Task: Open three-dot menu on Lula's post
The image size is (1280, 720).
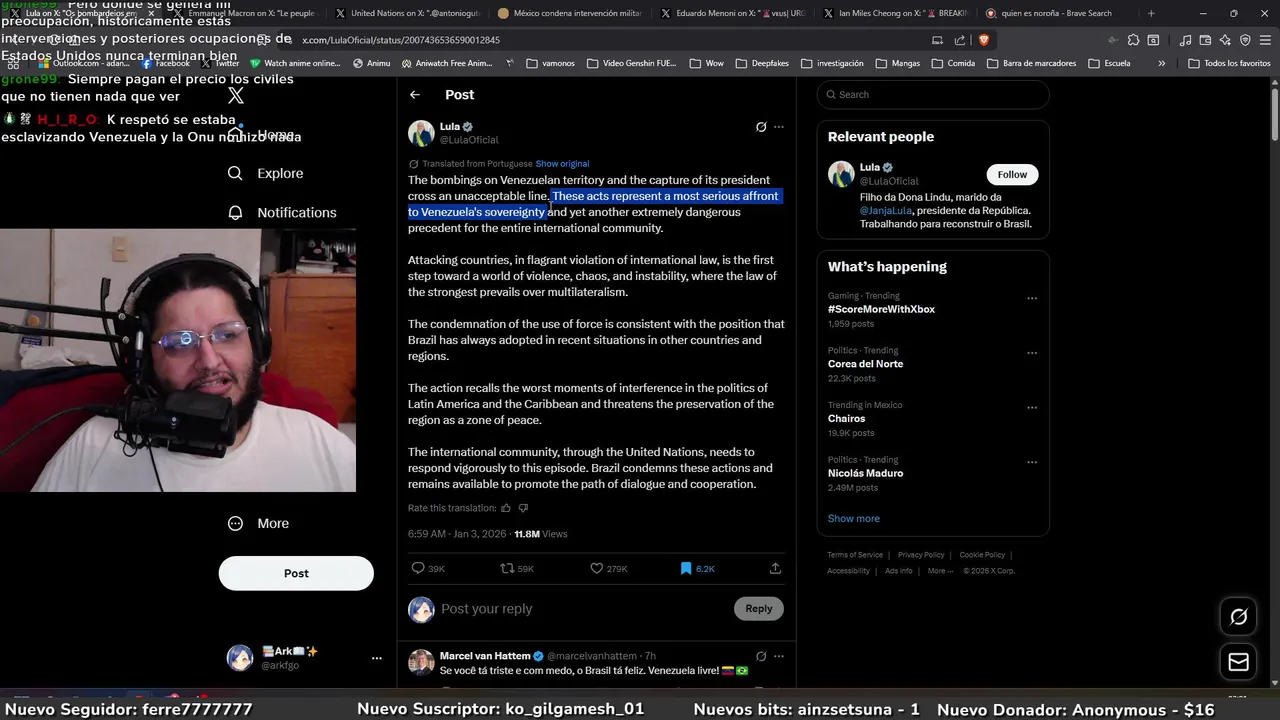Action: point(779,127)
